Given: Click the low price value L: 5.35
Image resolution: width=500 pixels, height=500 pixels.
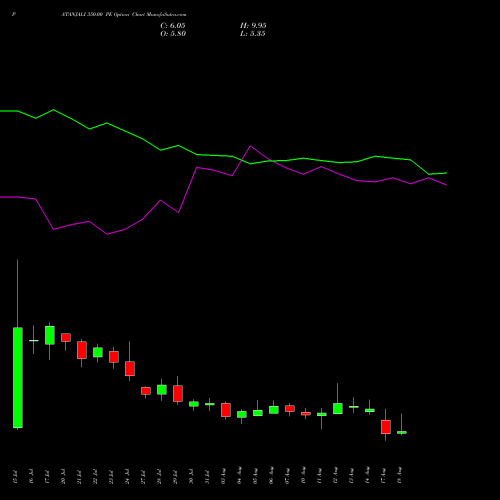Looking at the screenshot, I should click(253, 34).
